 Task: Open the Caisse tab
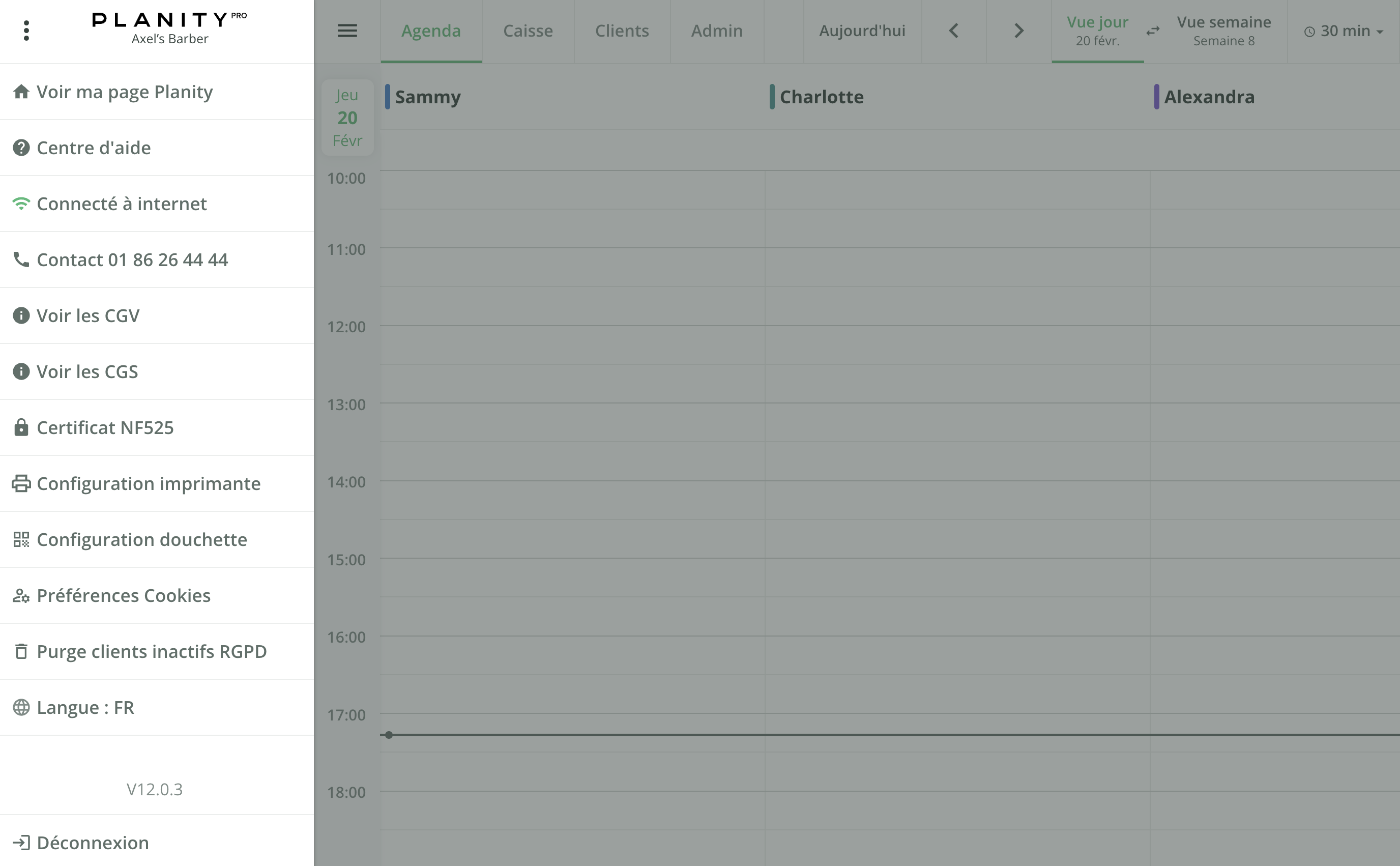pos(528,31)
